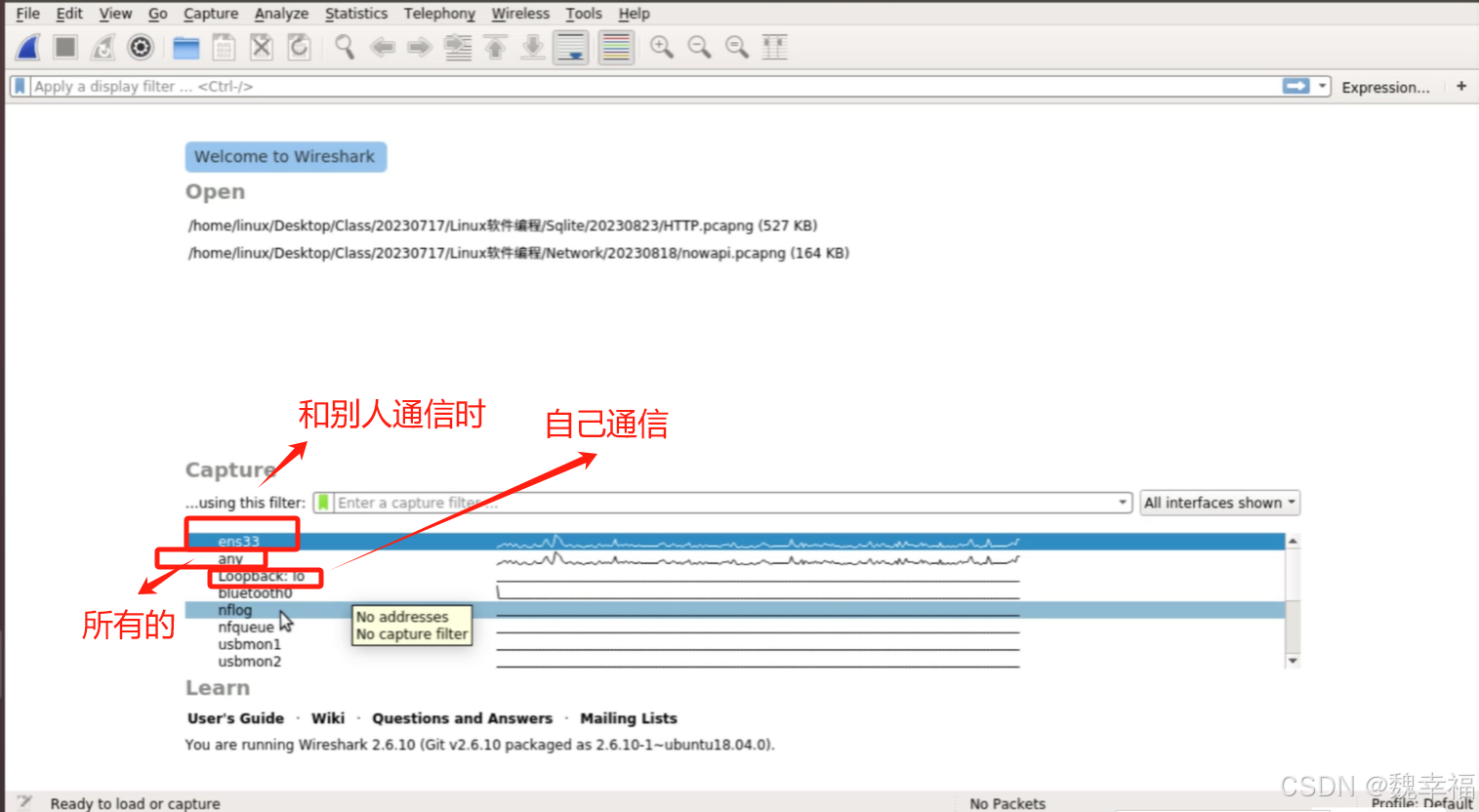1479x812 pixels.
Task: Jump to first packet icon
Action: [496, 47]
